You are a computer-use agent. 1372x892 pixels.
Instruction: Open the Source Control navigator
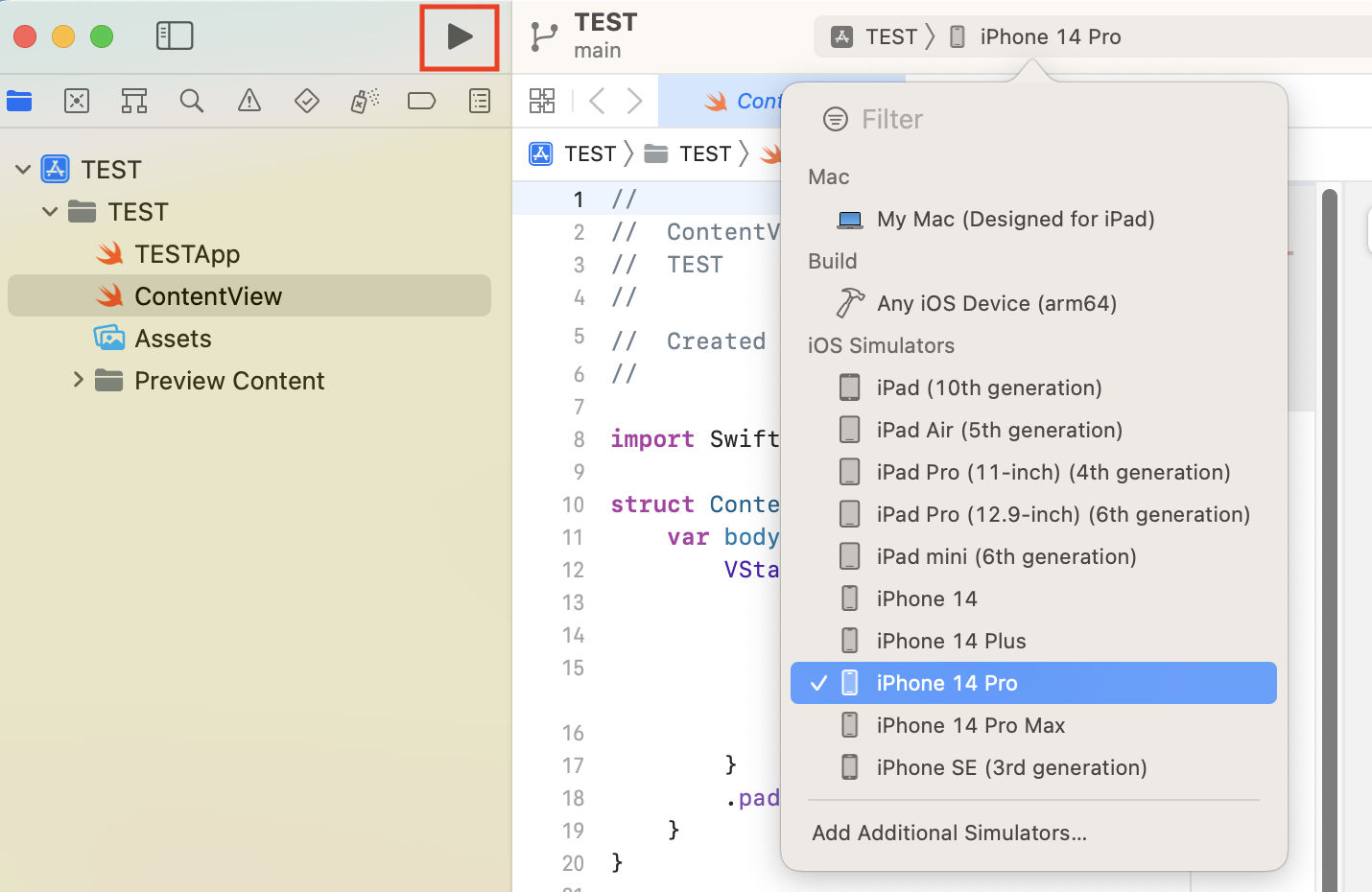point(77,101)
